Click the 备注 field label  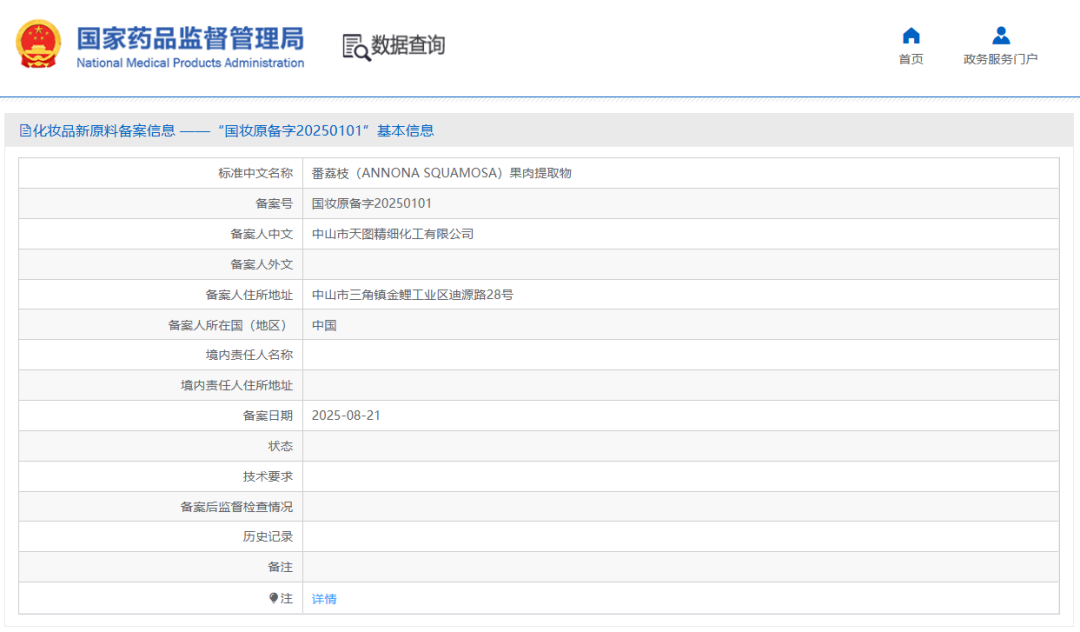[280, 567]
